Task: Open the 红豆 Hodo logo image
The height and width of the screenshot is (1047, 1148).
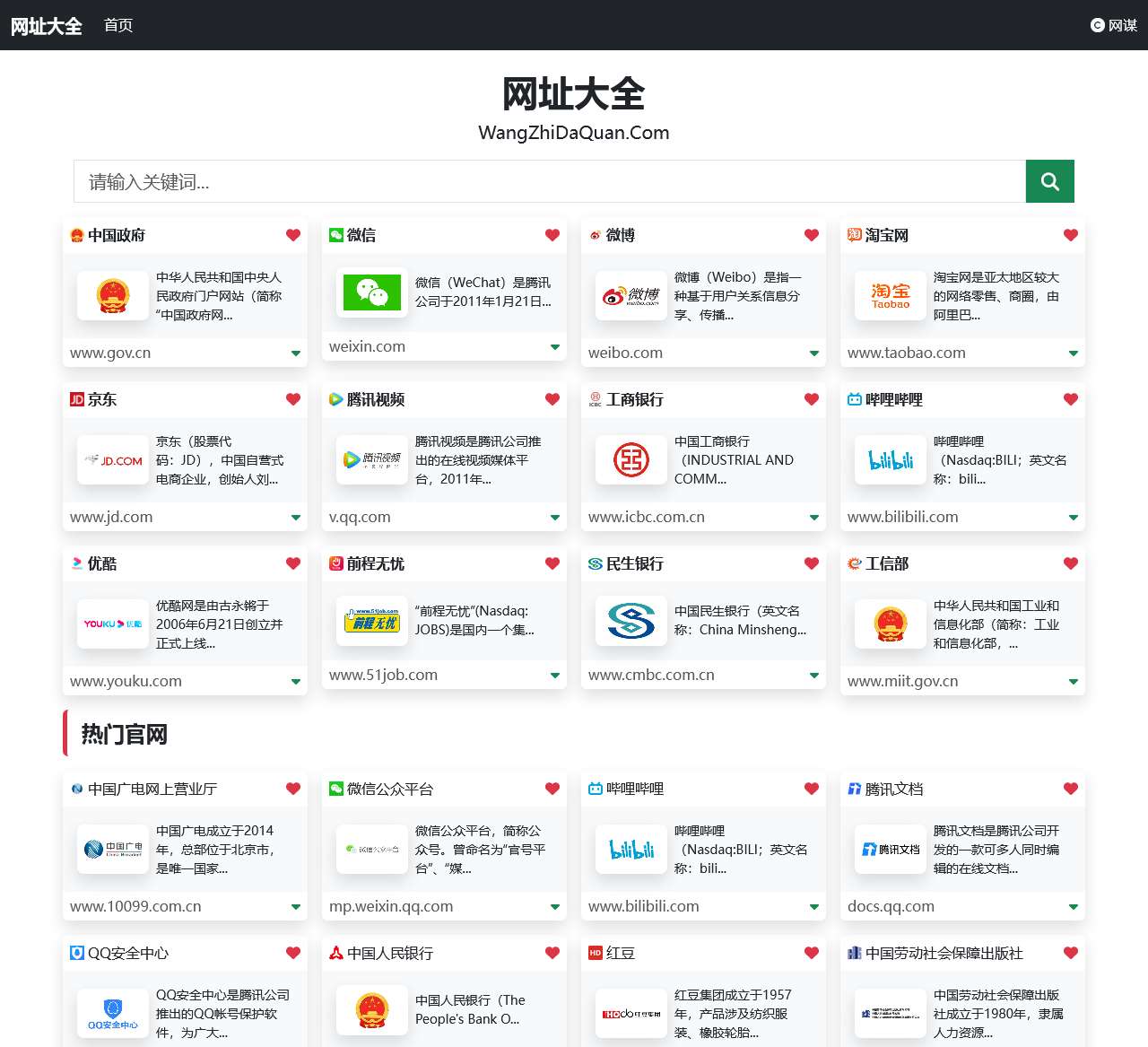Action: (631, 1014)
